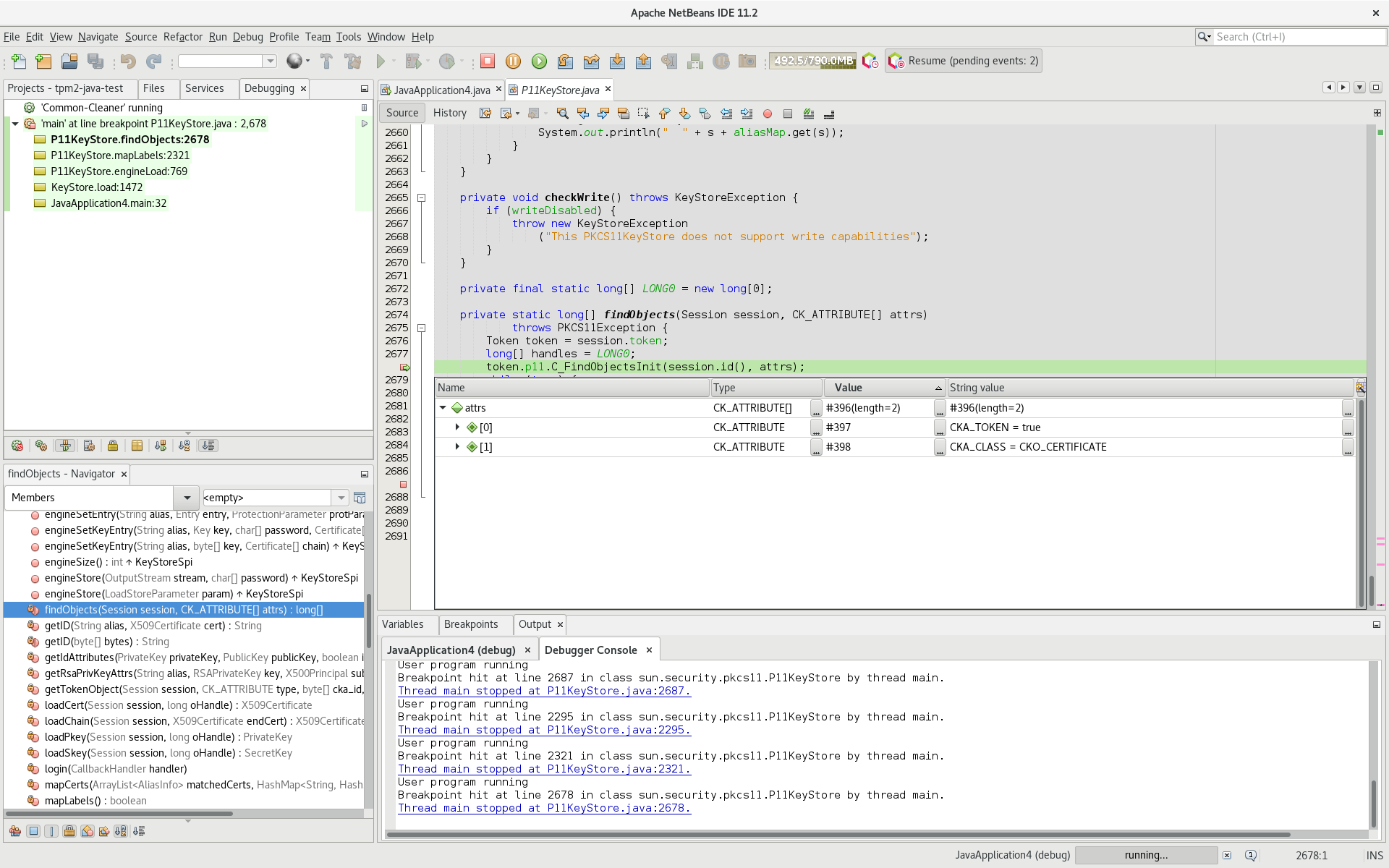Stop the debugger session
The height and width of the screenshot is (868, 1389).
[488, 61]
